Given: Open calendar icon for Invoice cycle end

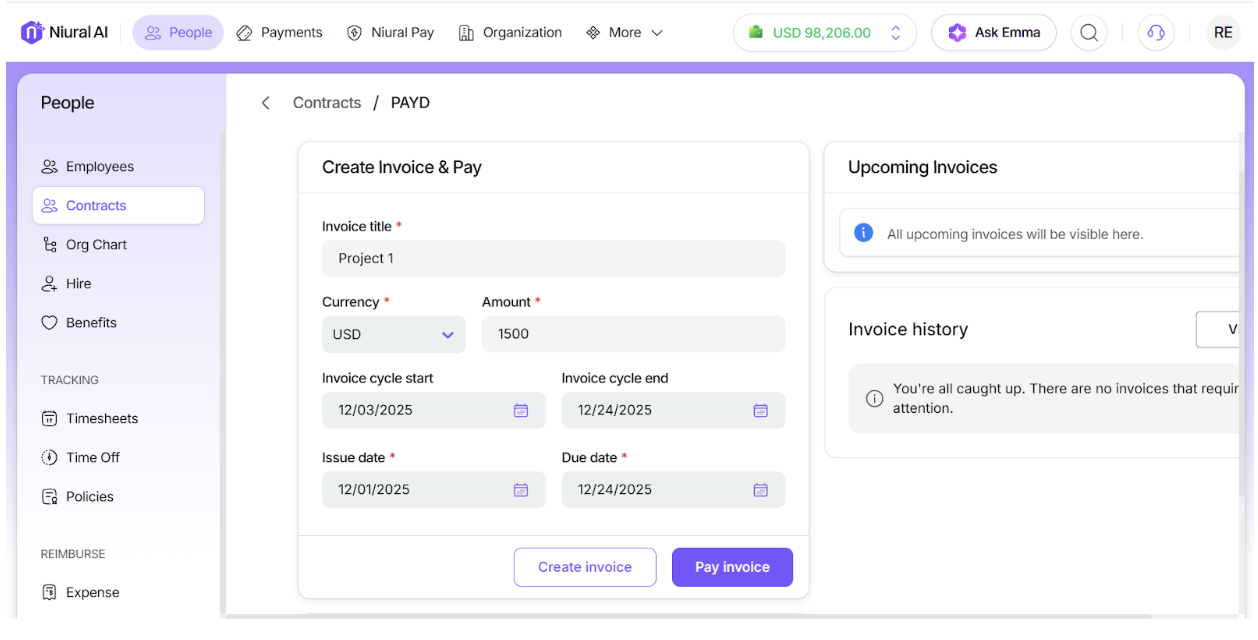Looking at the screenshot, I should coord(760,410).
